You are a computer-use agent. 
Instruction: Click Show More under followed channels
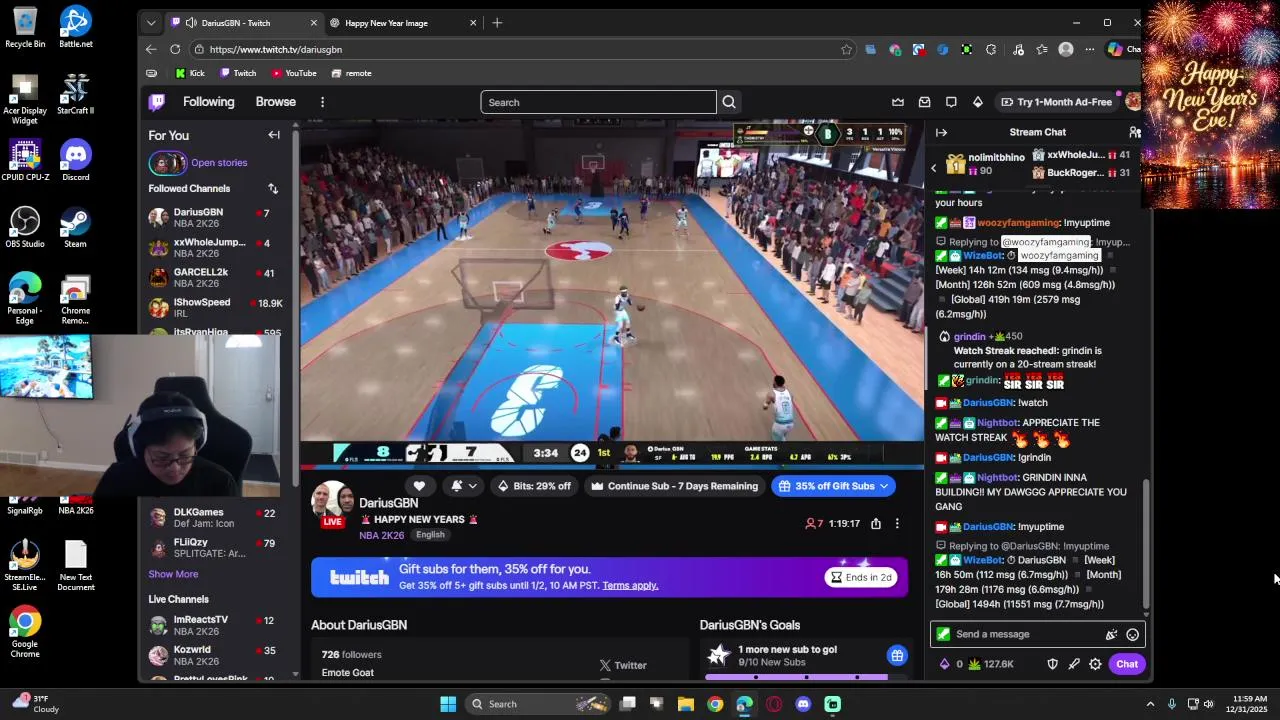tap(173, 574)
